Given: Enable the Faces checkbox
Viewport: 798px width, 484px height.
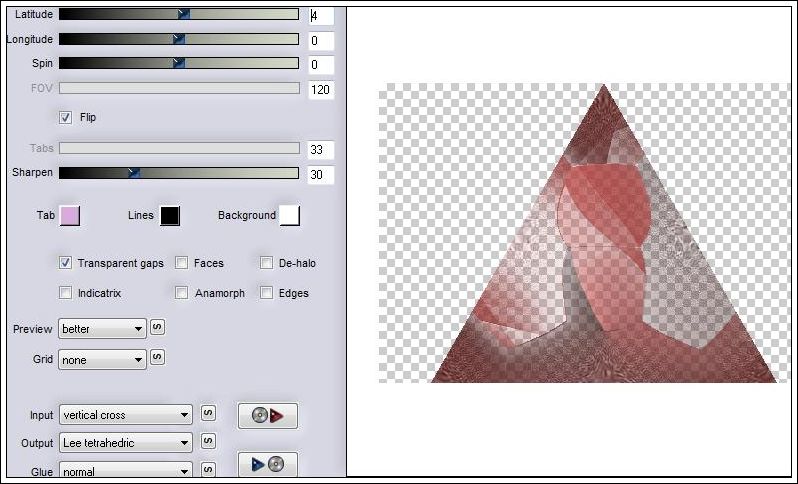Looking at the screenshot, I should (x=181, y=263).
